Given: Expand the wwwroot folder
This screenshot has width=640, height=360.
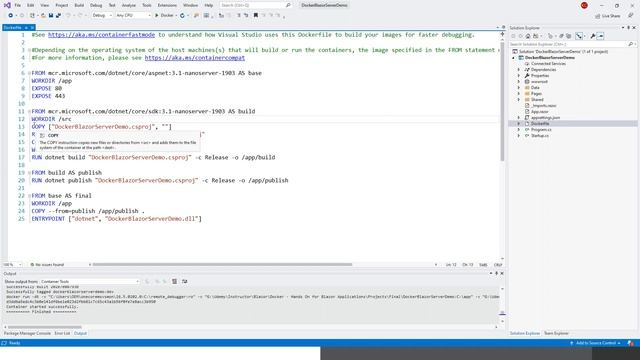Looking at the screenshot, I should (519, 82).
